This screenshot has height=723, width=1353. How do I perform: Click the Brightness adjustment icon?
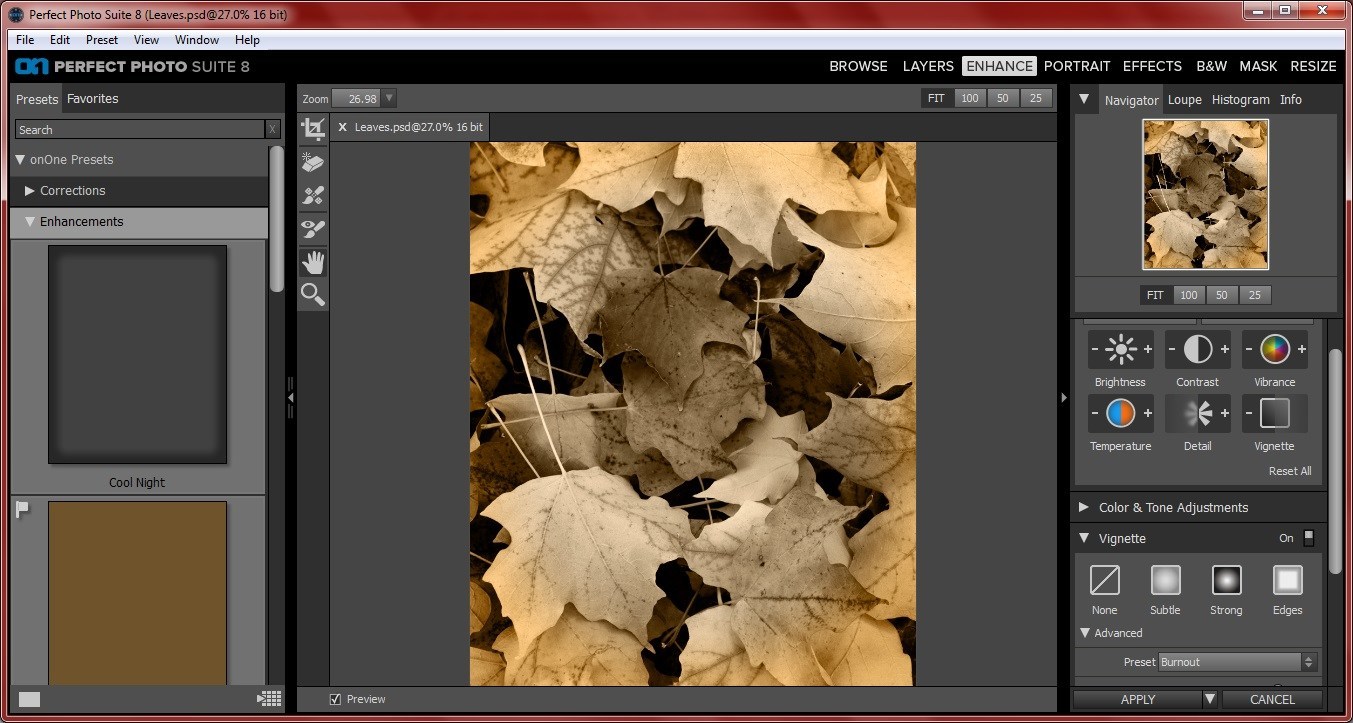click(x=1120, y=350)
